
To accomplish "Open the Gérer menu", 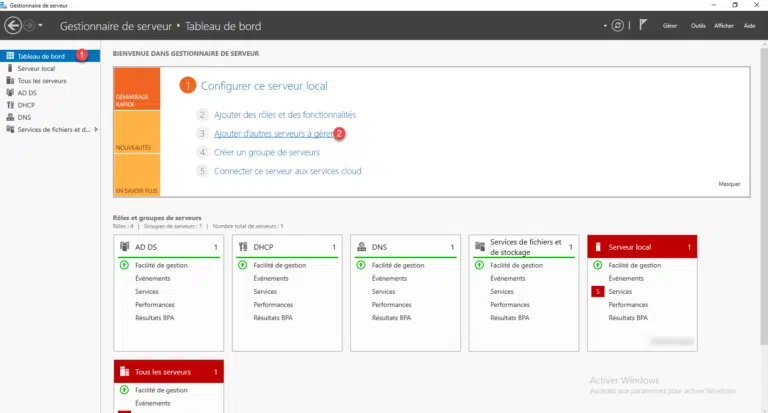I will point(670,25).
